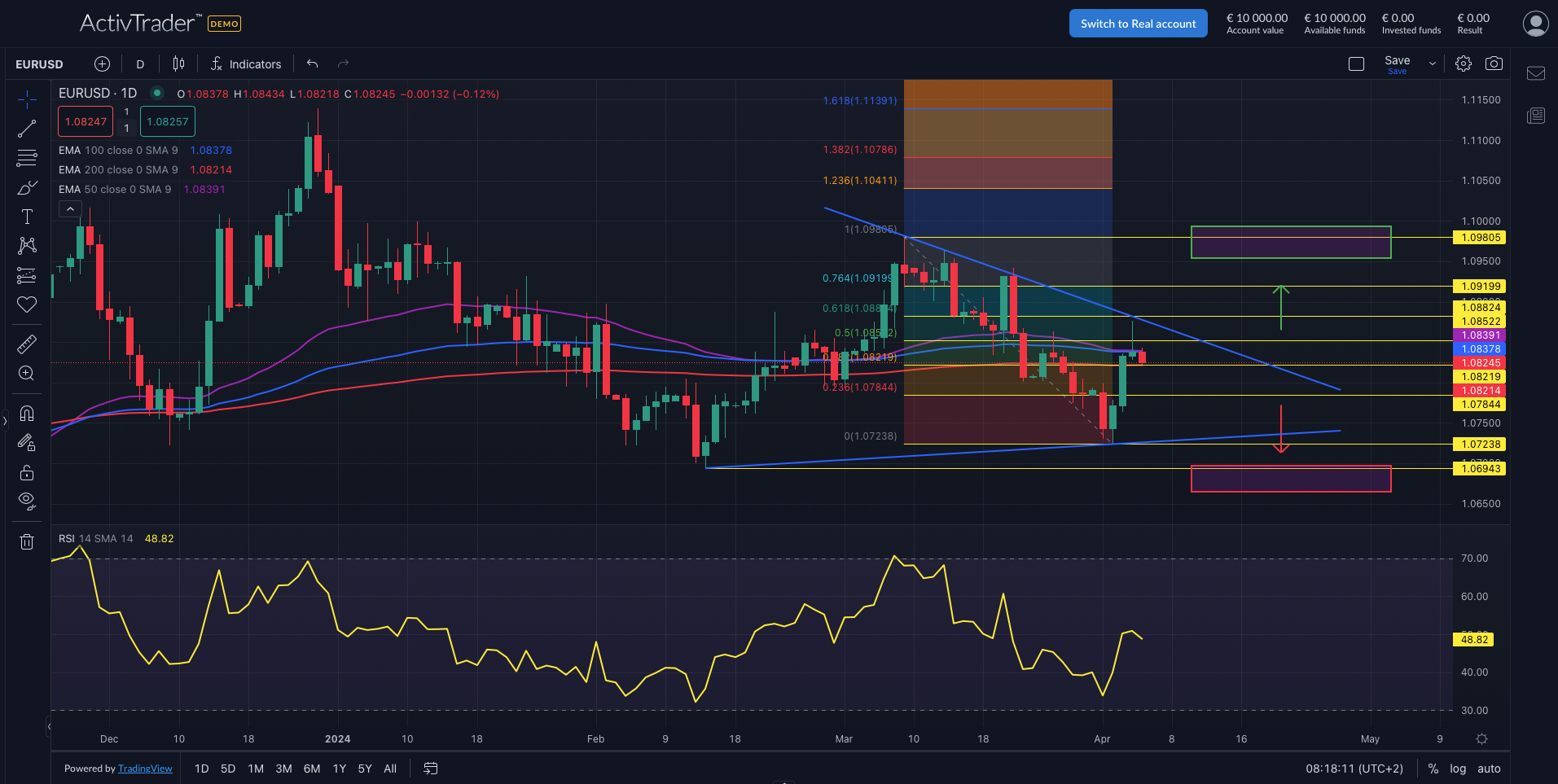The width and height of the screenshot is (1558, 784).
Task: Open the measure ruler tool
Action: pos(27,344)
